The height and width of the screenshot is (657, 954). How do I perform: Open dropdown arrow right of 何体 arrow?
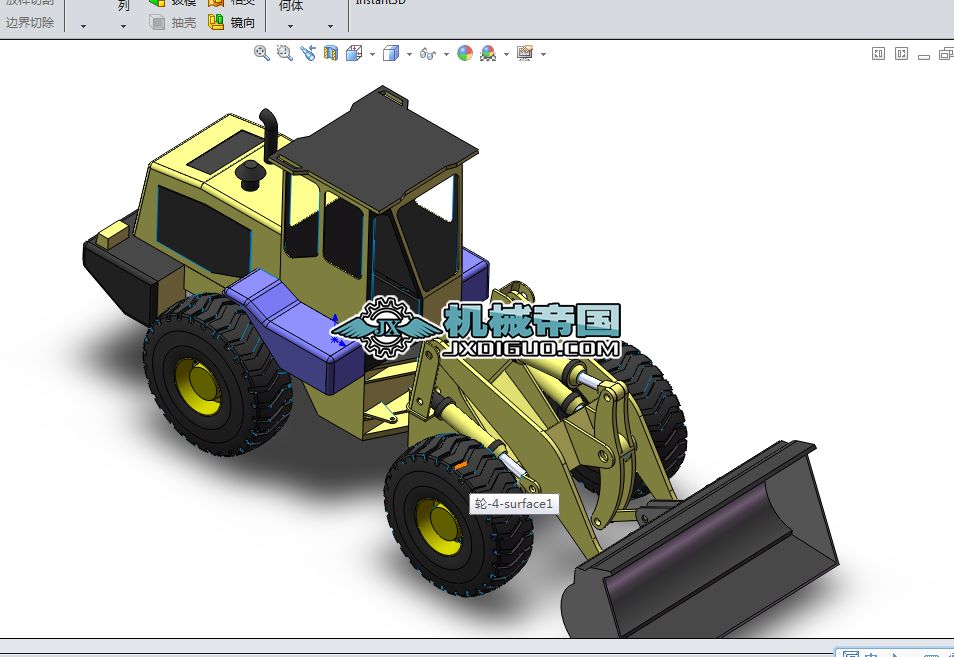(330, 26)
